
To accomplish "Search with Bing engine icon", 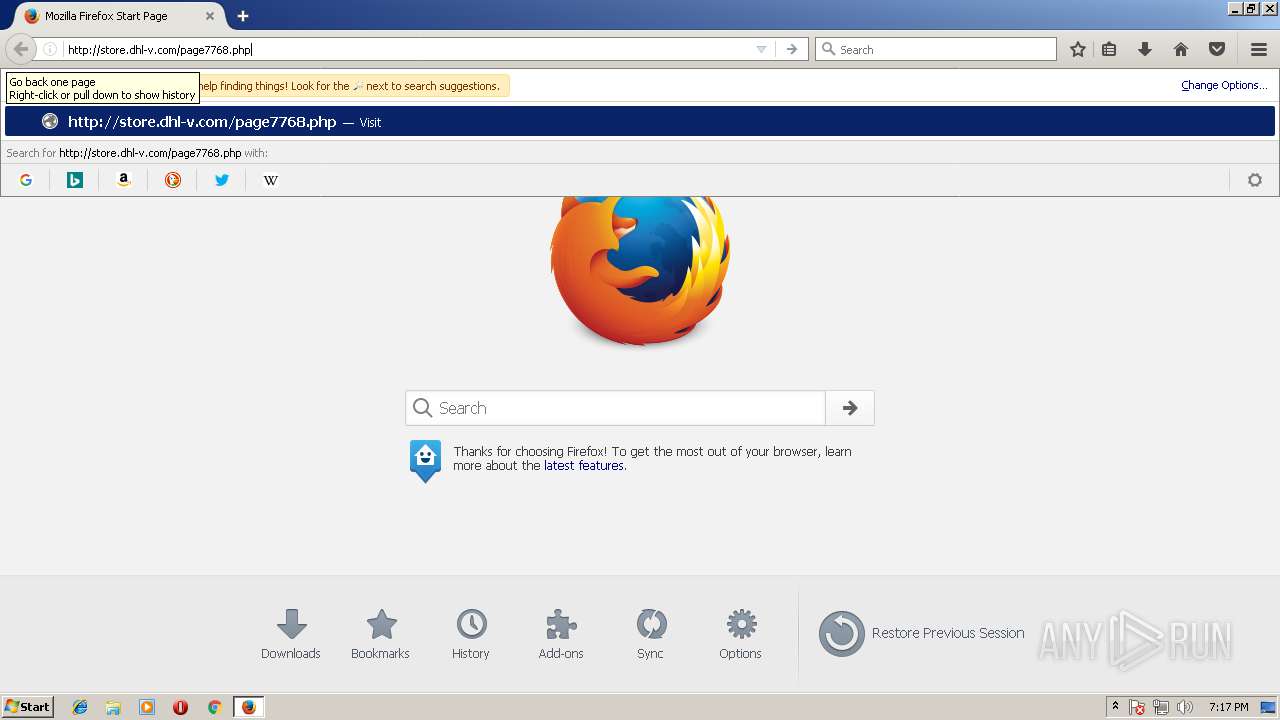I will pos(75,180).
